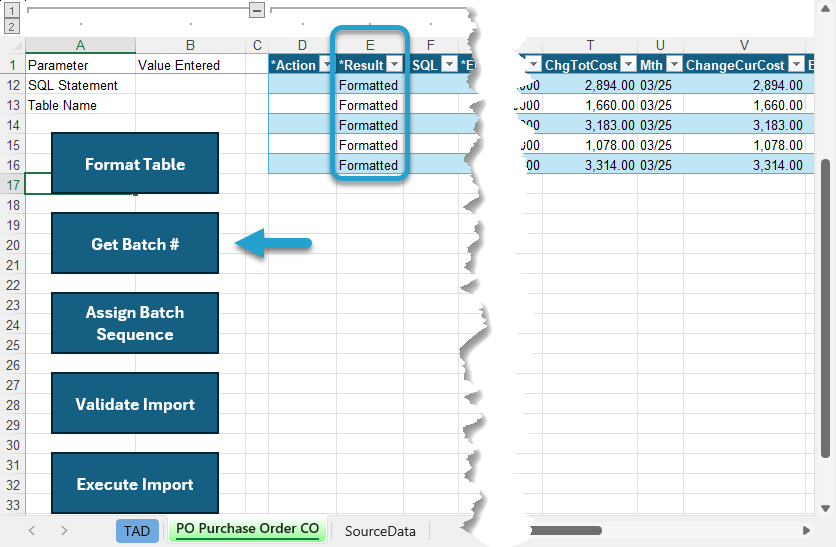Click the vertical scrollbar up arrow

click(825, 8)
